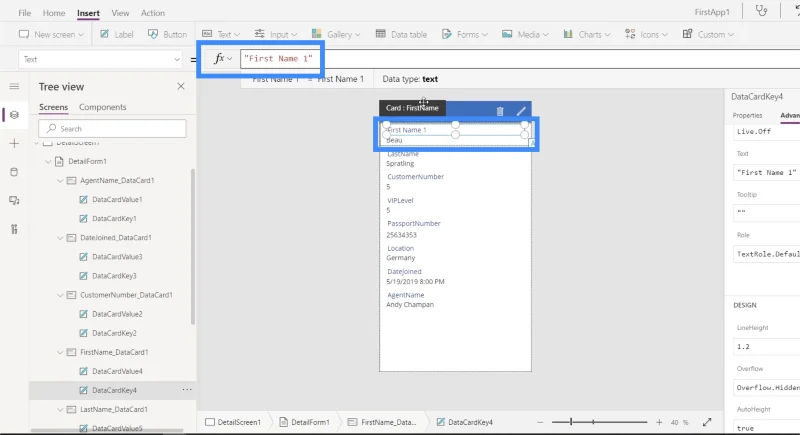Open the Custom dropdown

(708, 34)
